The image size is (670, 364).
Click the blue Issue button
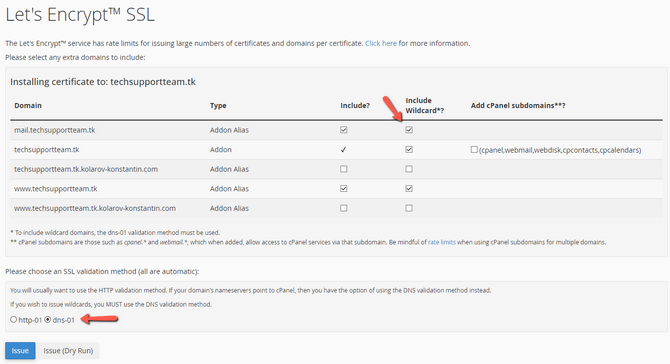(20, 351)
